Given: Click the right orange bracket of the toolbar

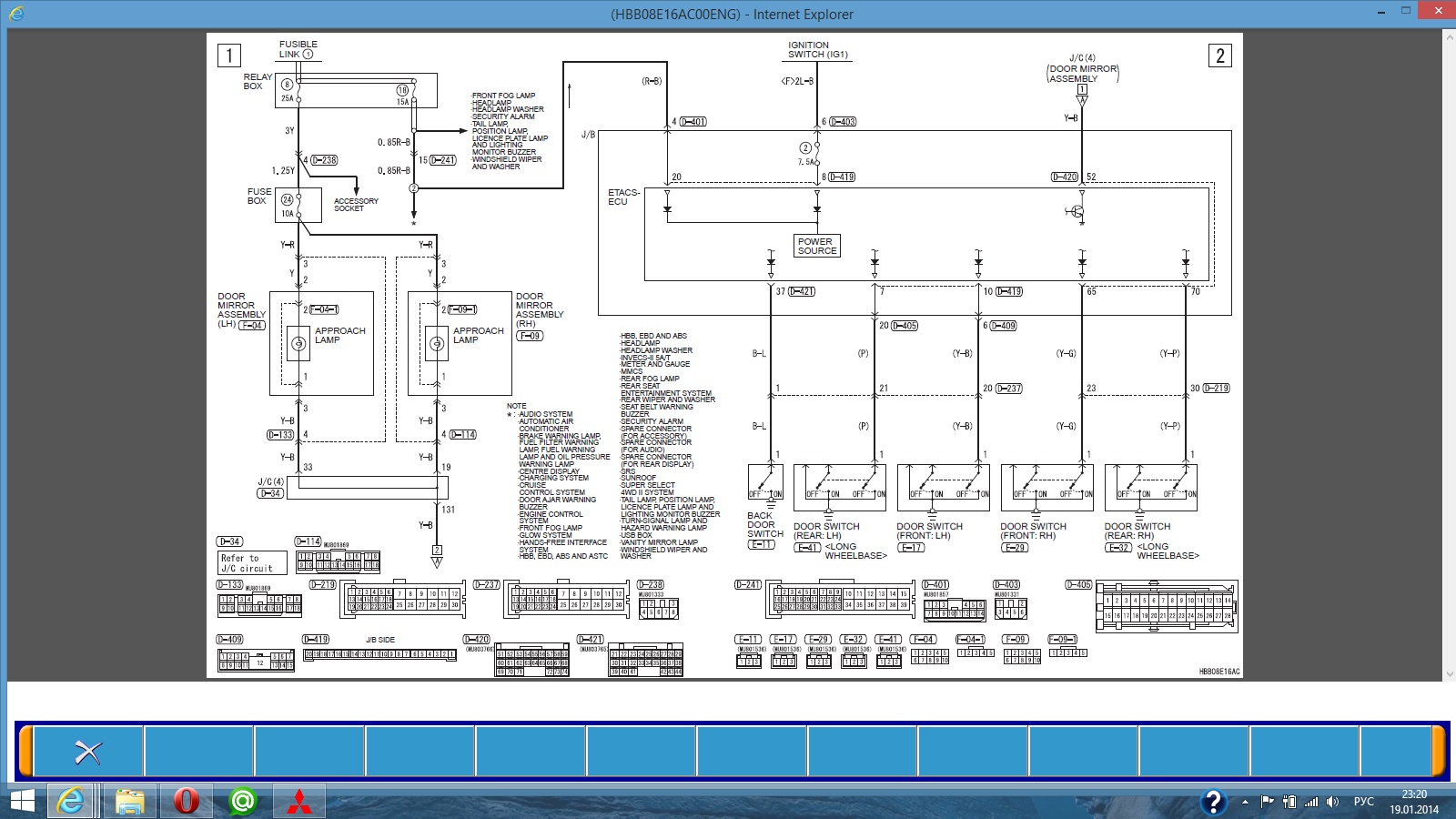Looking at the screenshot, I should pyautogui.click(x=1439, y=751).
